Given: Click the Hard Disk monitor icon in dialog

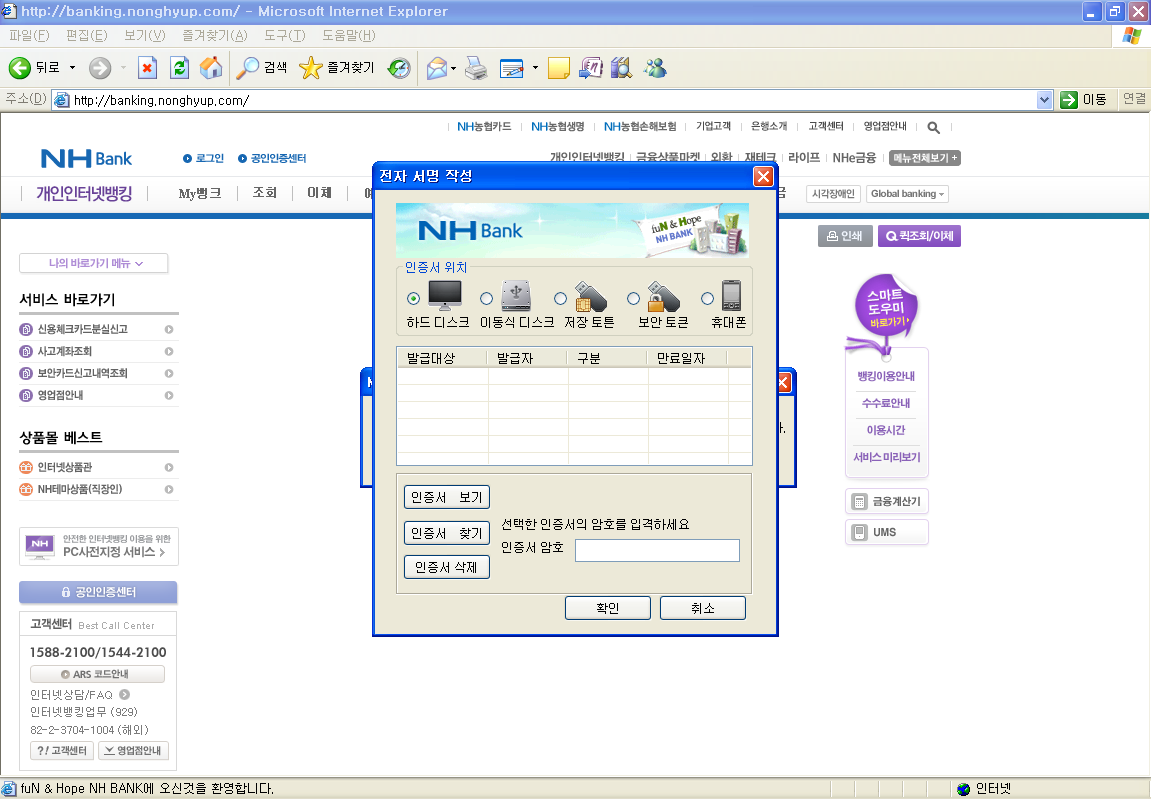Looking at the screenshot, I should click(445, 296).
